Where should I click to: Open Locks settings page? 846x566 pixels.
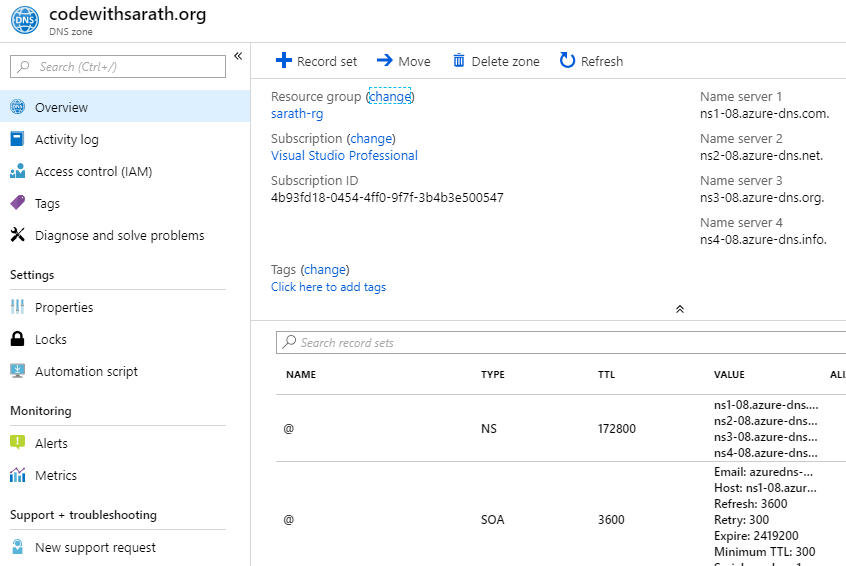[x=50, y=339]
